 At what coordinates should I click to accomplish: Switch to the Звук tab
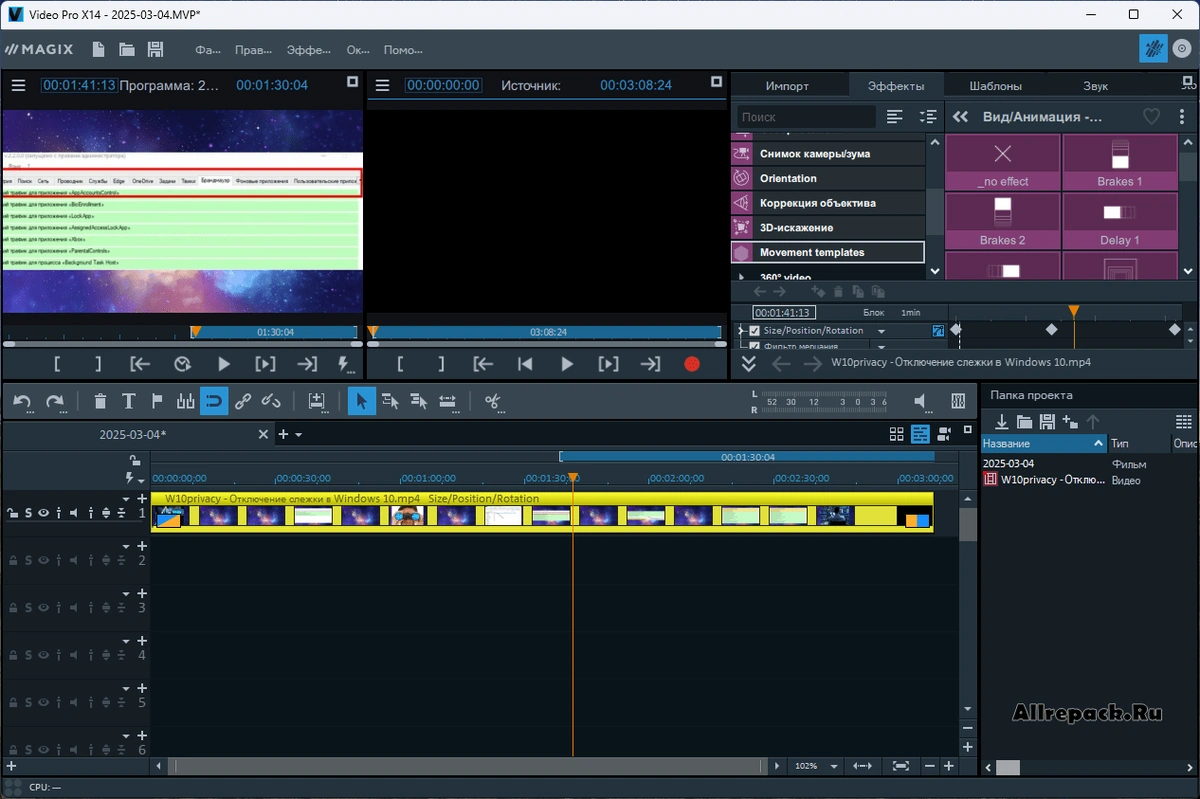click(x=1095, y=86)
